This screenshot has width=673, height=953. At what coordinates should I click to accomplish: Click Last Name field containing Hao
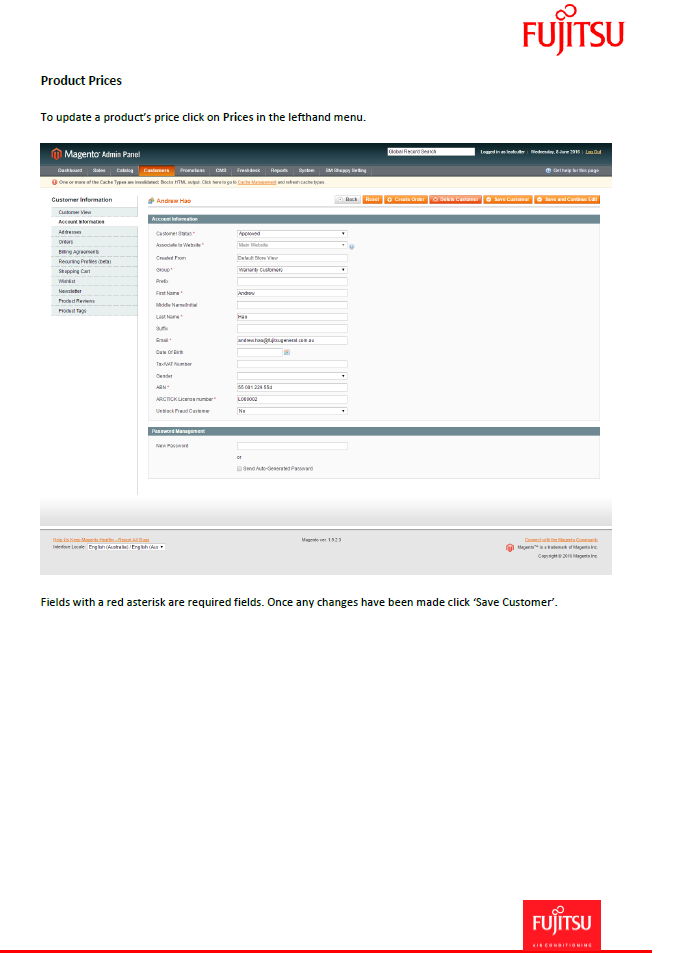[292, 317]
